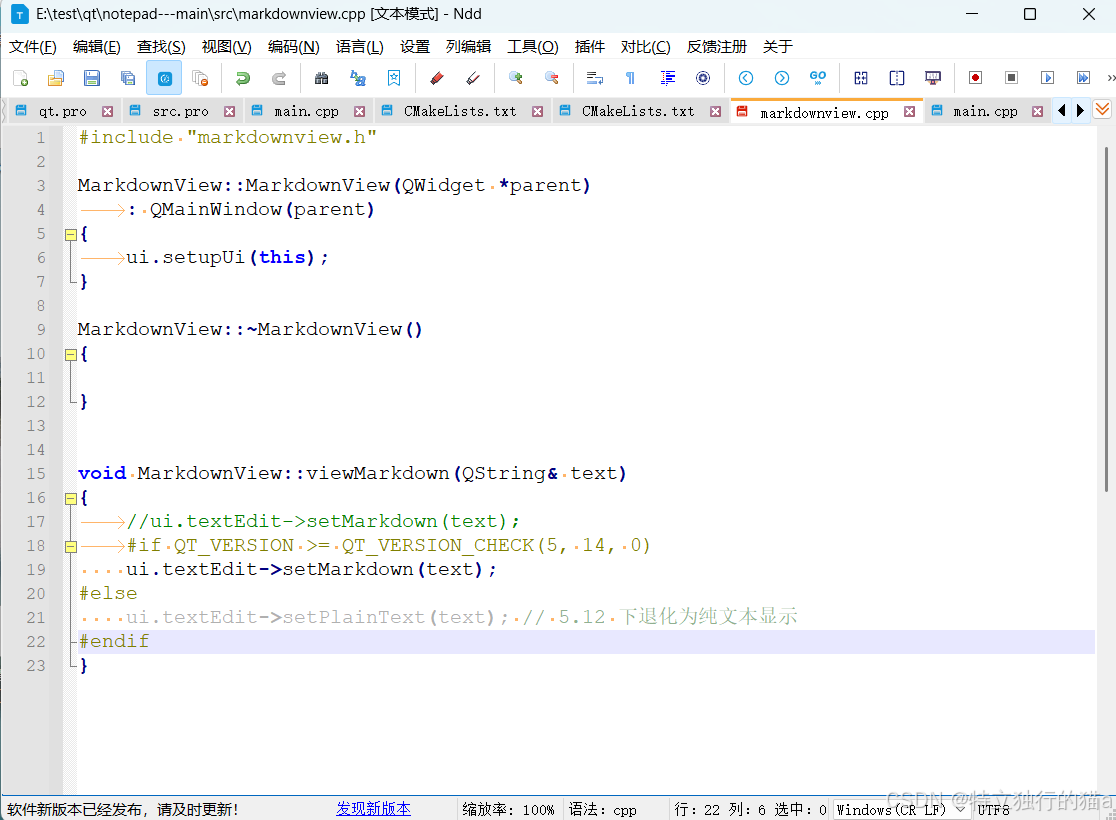
Task: Toggle the highlighted blue toolbar button
Action: (x=164, y=78)
